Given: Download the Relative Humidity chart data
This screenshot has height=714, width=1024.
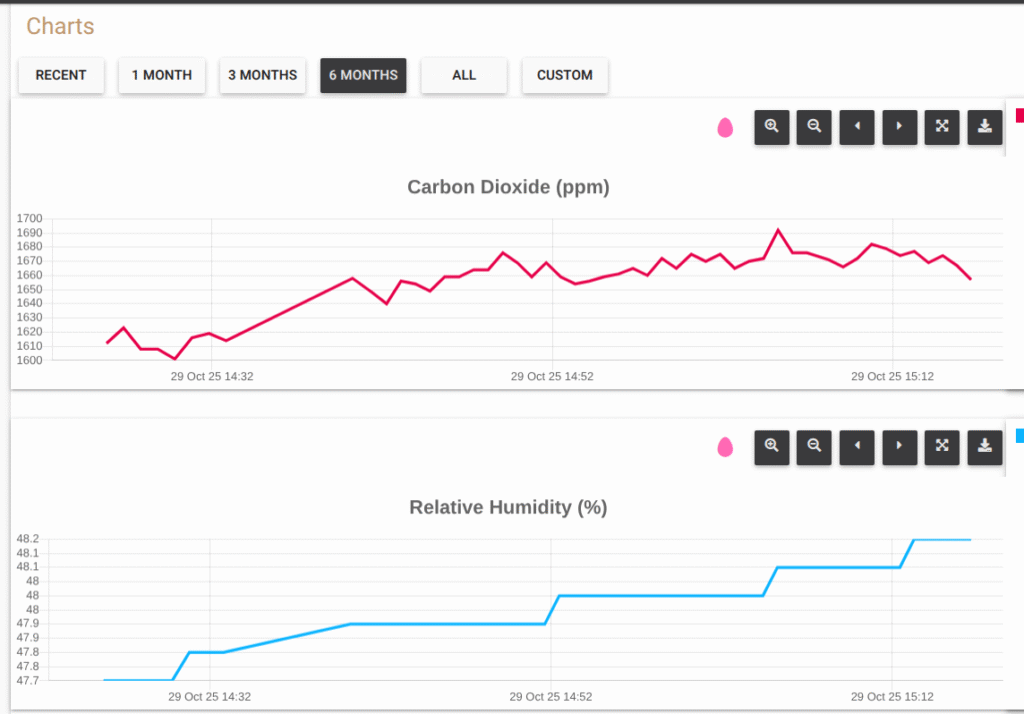Looking at the screenshot, I should click(985, 447).
